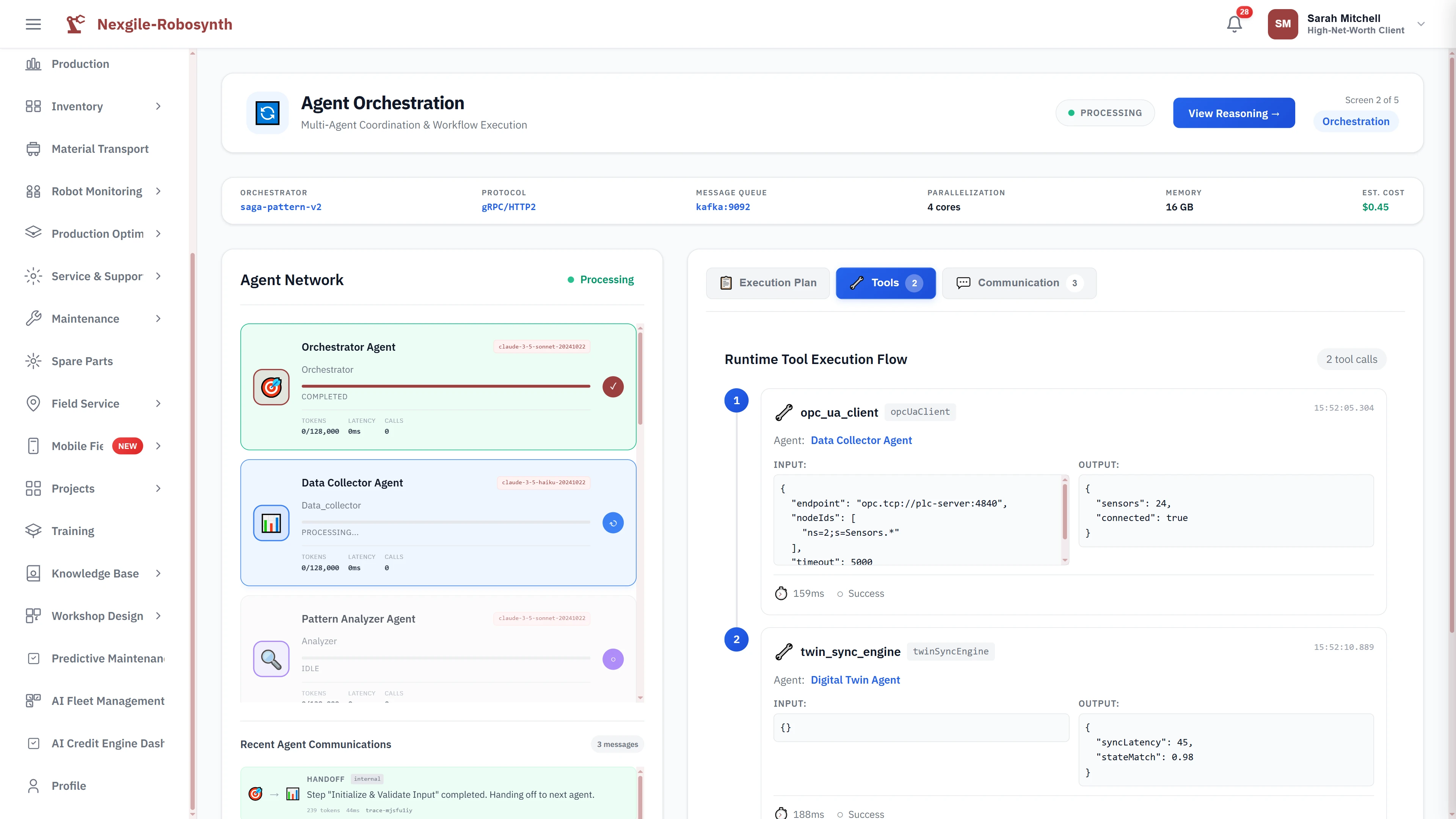Open the hamburger menu

point(33,24)
